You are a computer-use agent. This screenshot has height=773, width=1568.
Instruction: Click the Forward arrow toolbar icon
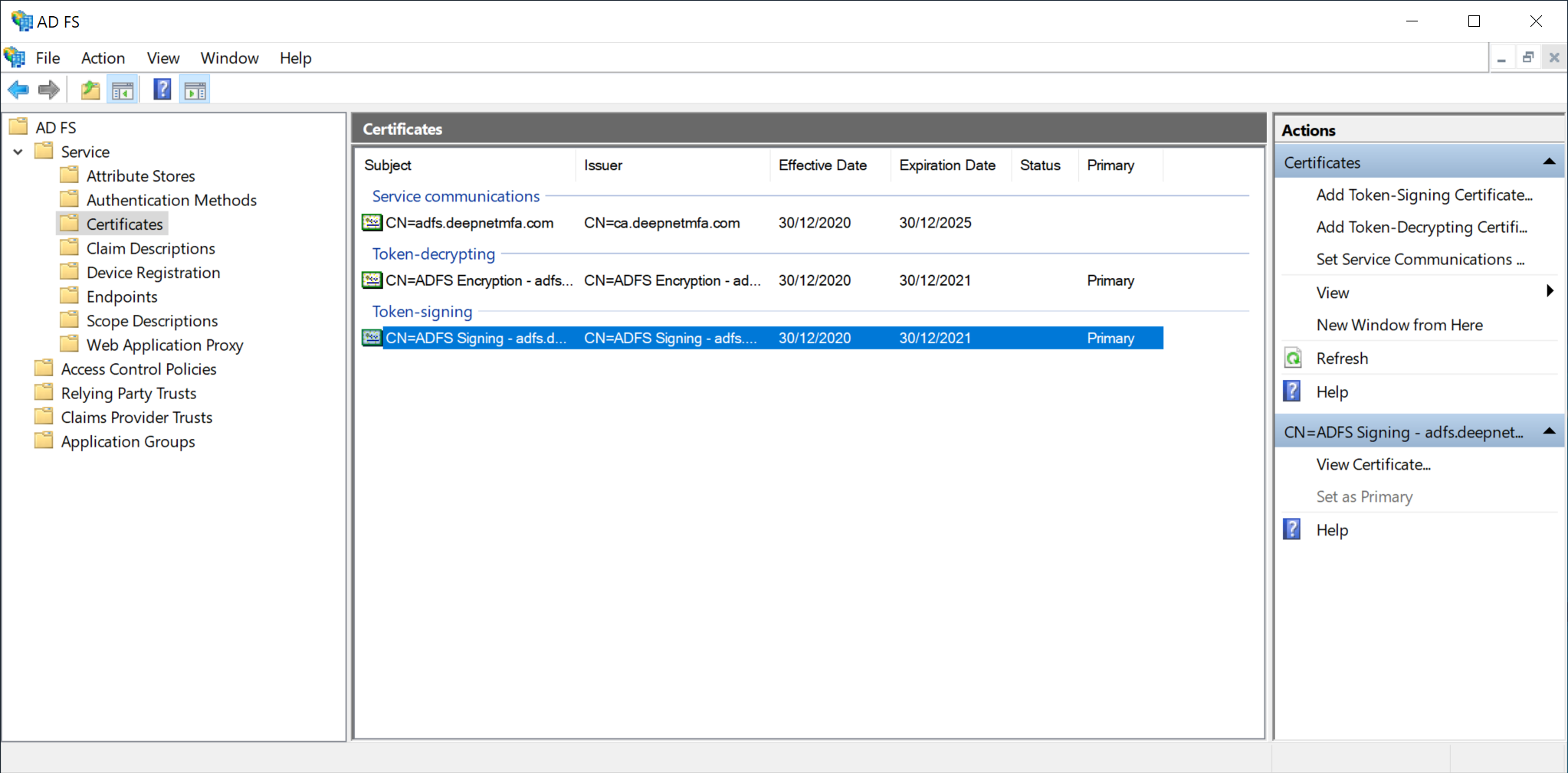49,90
